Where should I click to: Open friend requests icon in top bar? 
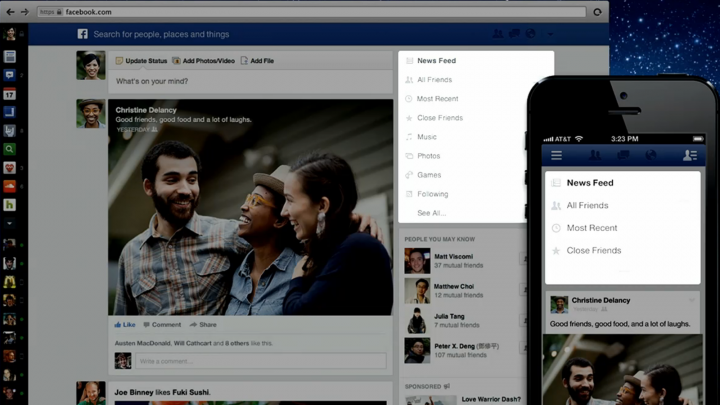[x=498, y=34]
